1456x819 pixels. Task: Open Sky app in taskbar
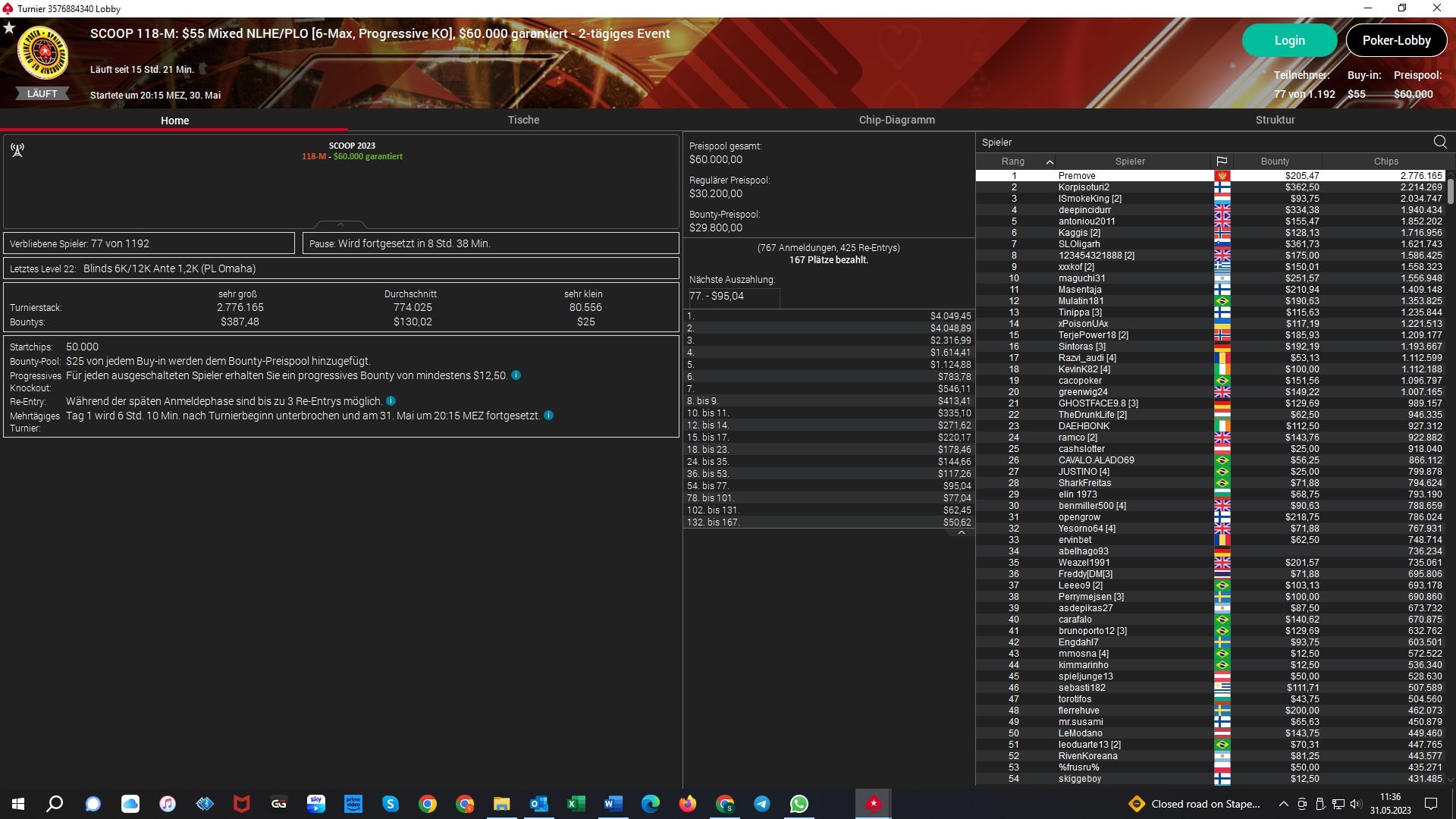(315, 804)
